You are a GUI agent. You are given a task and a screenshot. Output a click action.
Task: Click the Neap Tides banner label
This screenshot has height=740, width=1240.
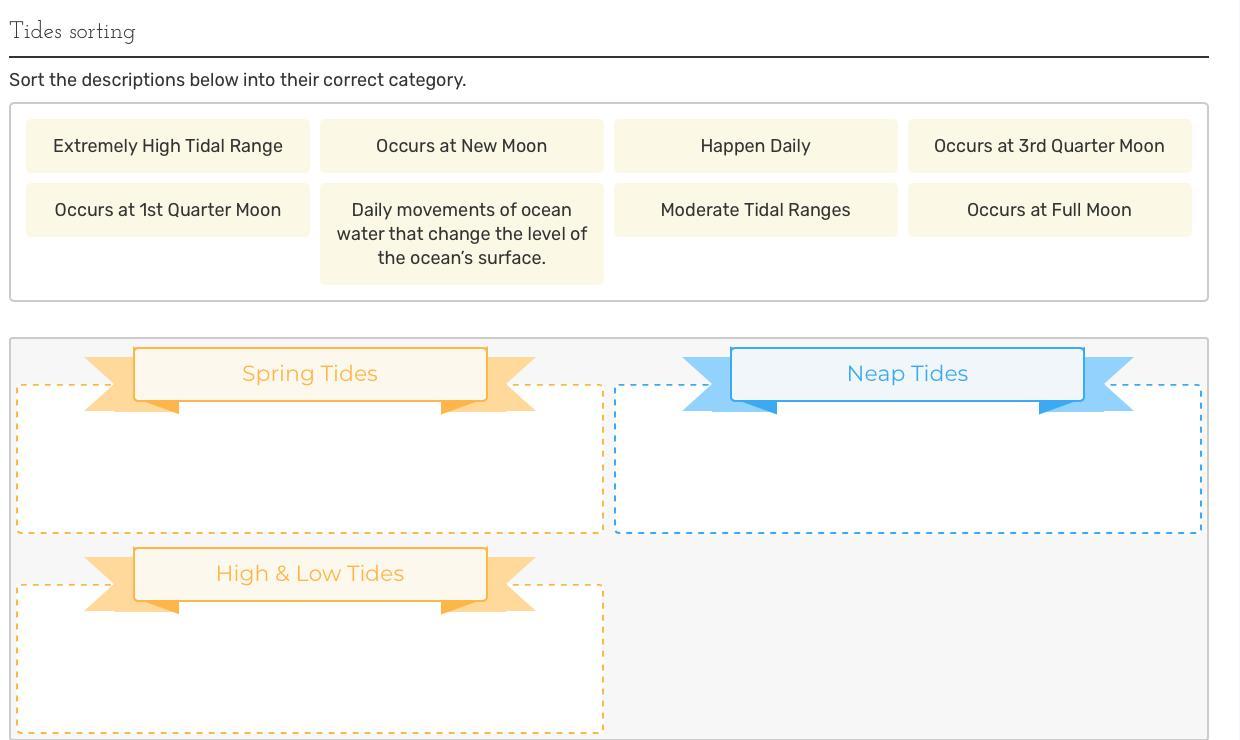[907, 374]
